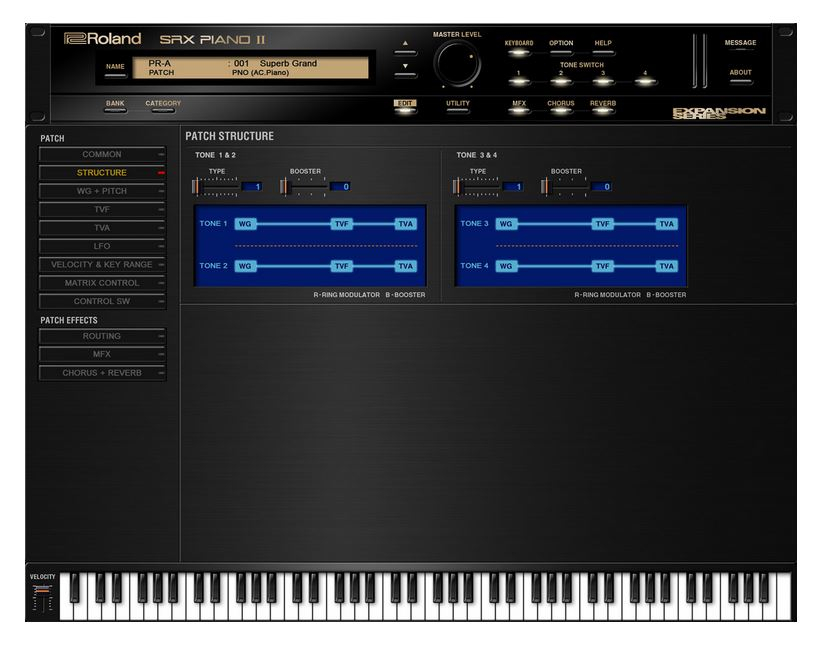Open the MFX page under Patch Effects
Screen dimensions: 822x647
coord(102,354)
